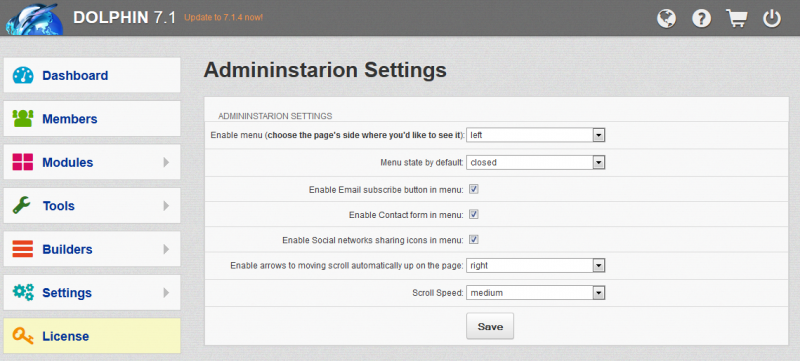Toggle Enable Email subscribe button checkbox

coord(474,190)
